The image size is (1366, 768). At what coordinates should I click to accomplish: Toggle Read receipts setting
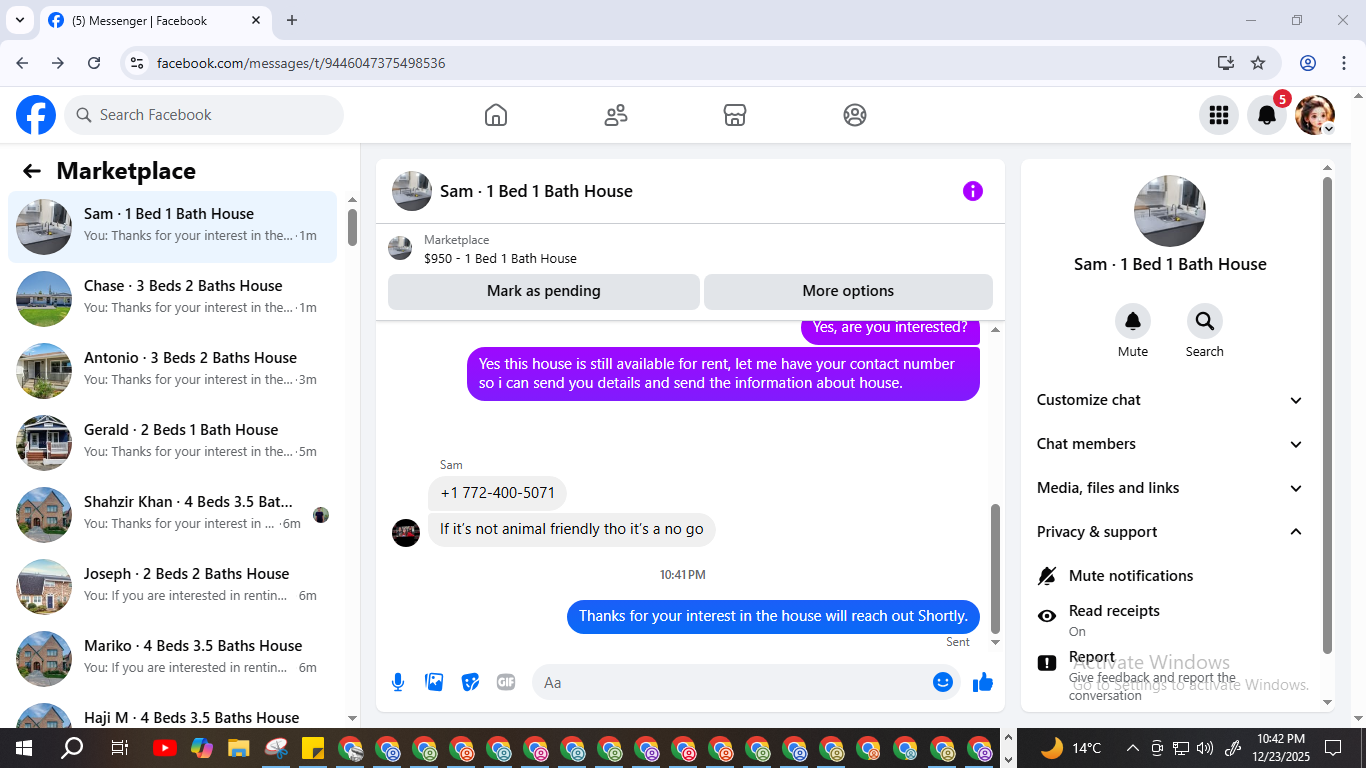point(1170,620)
